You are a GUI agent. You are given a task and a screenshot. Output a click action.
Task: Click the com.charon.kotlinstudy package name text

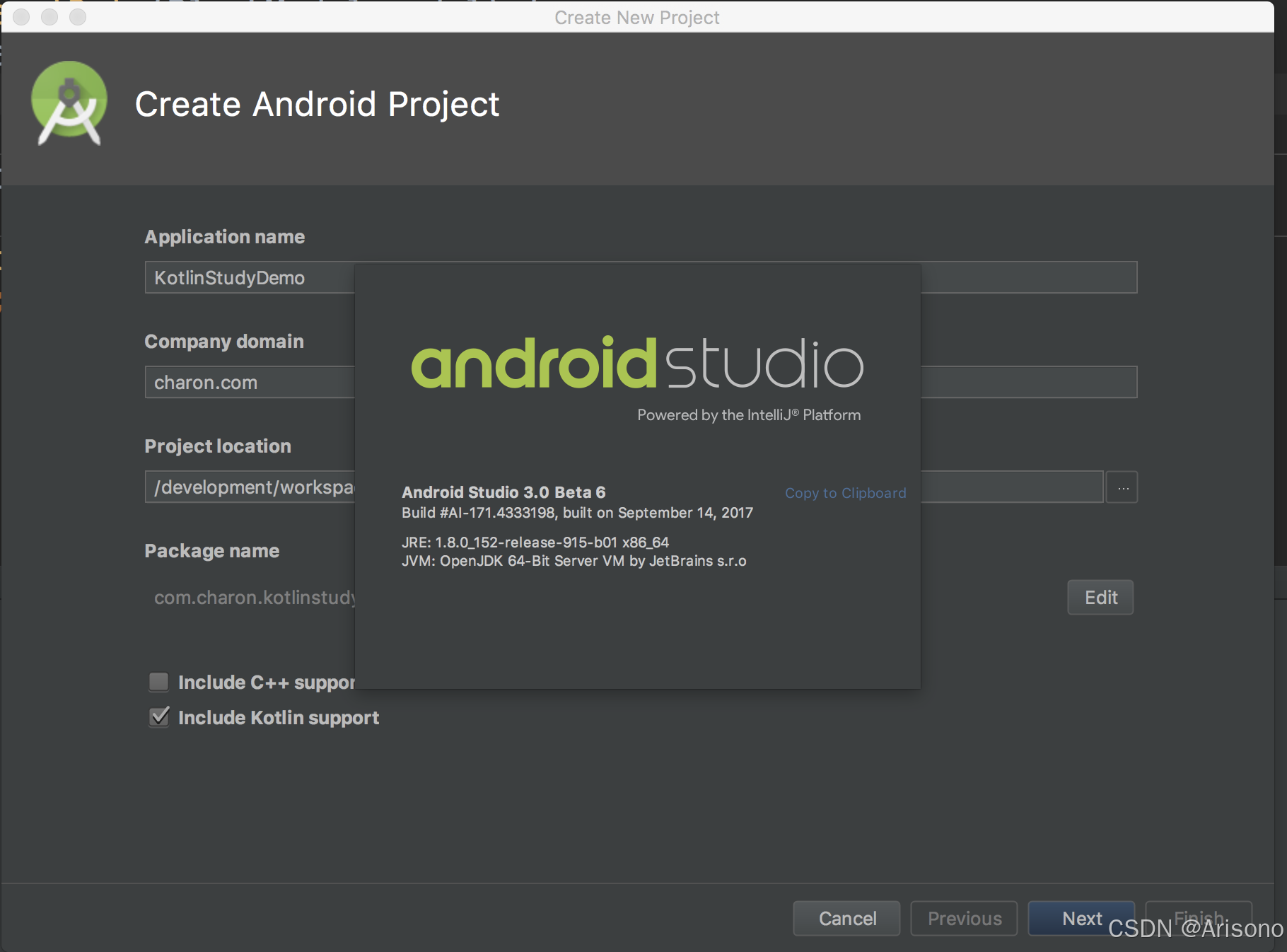[x=255, y=598]
